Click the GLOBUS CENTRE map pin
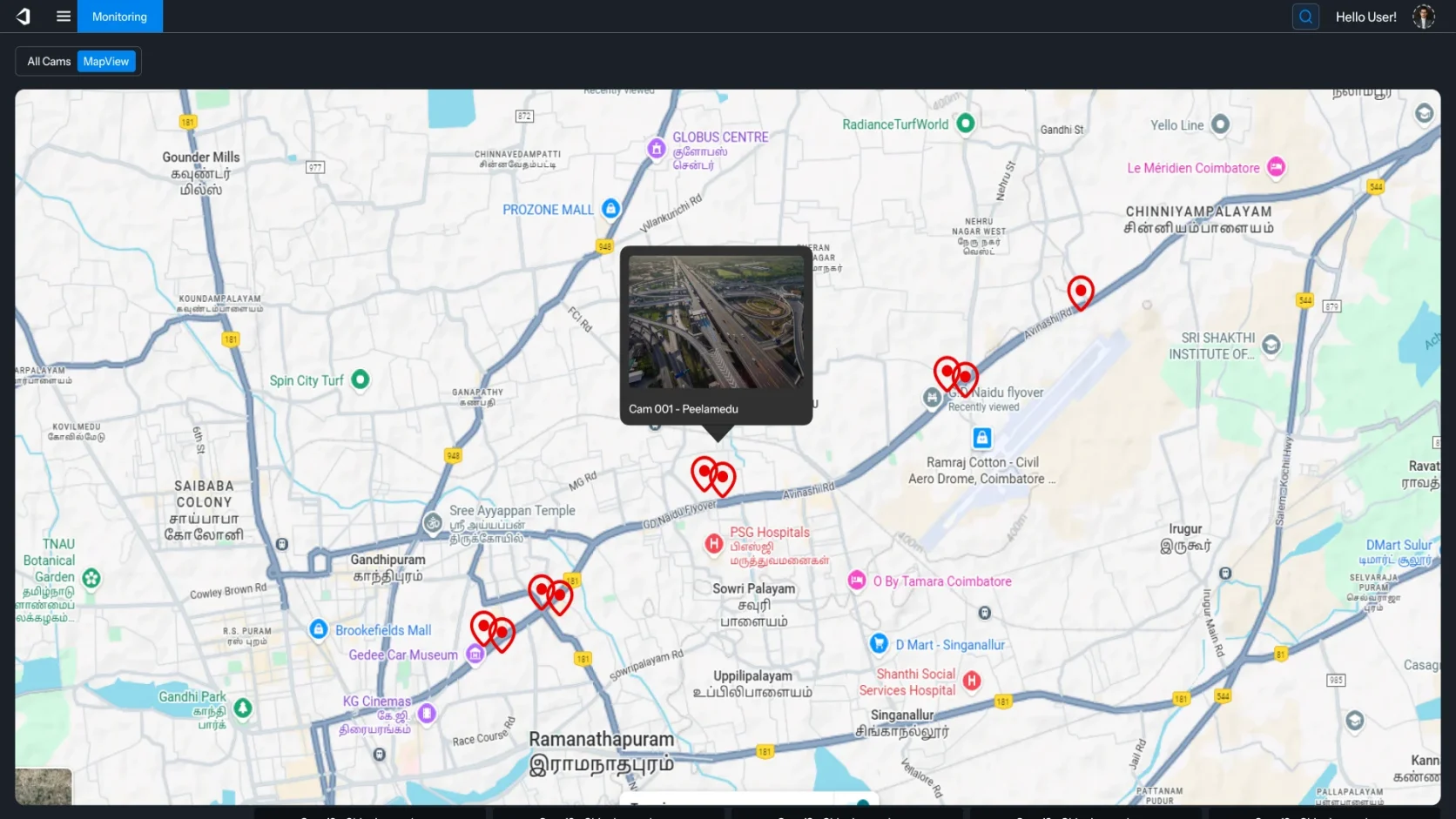The image size is (1456, 819). coord(657,149)
